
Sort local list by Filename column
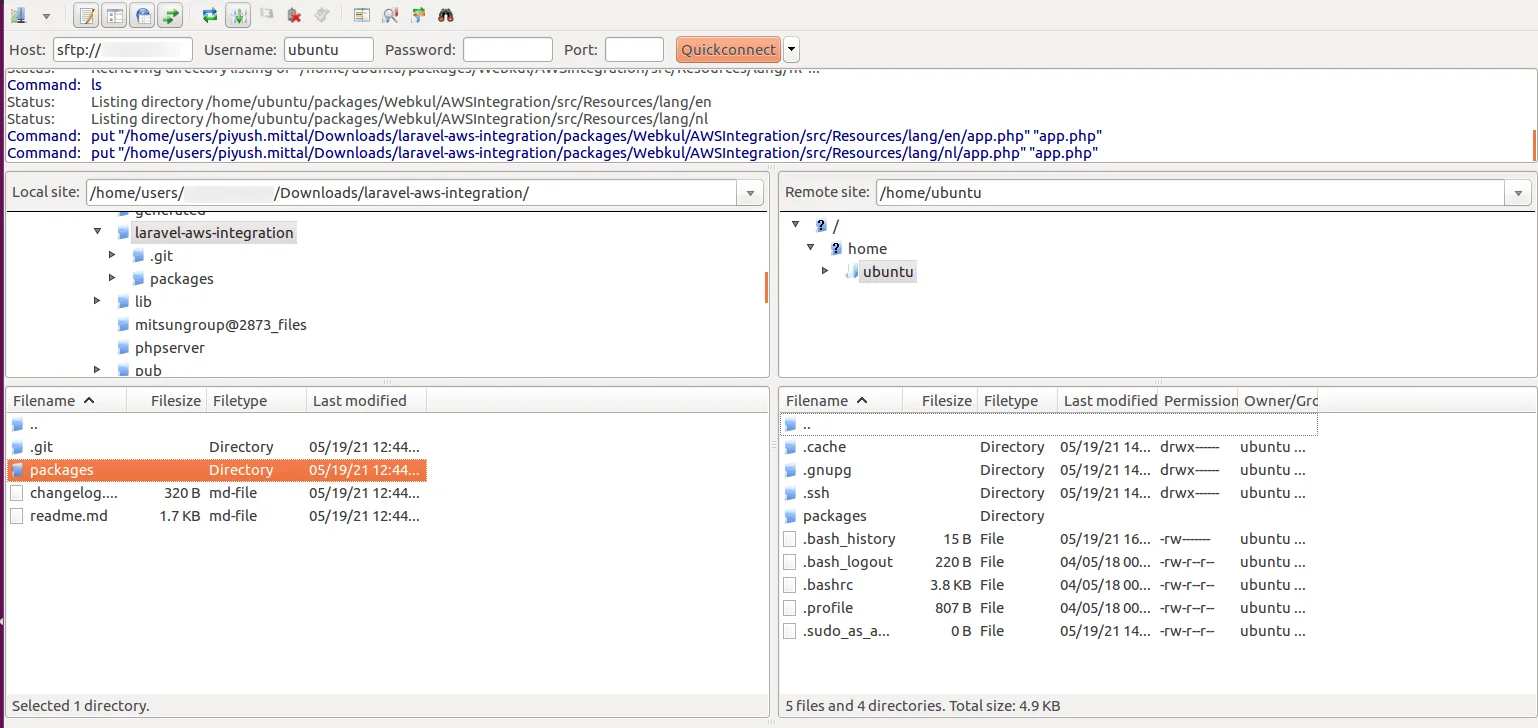click(x=67, y=400)
